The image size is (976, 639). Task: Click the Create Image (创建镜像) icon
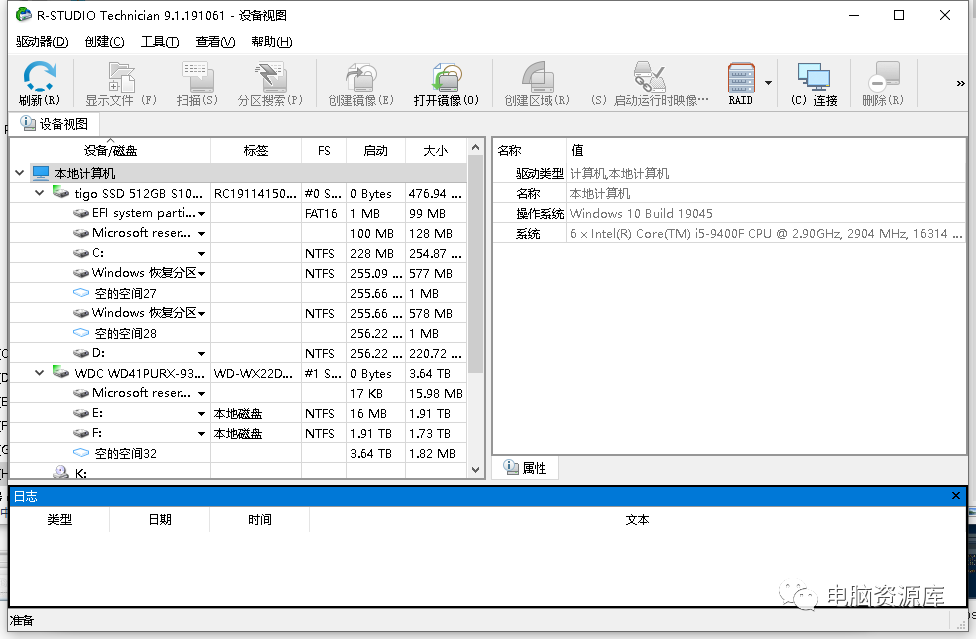coord(362,77)
